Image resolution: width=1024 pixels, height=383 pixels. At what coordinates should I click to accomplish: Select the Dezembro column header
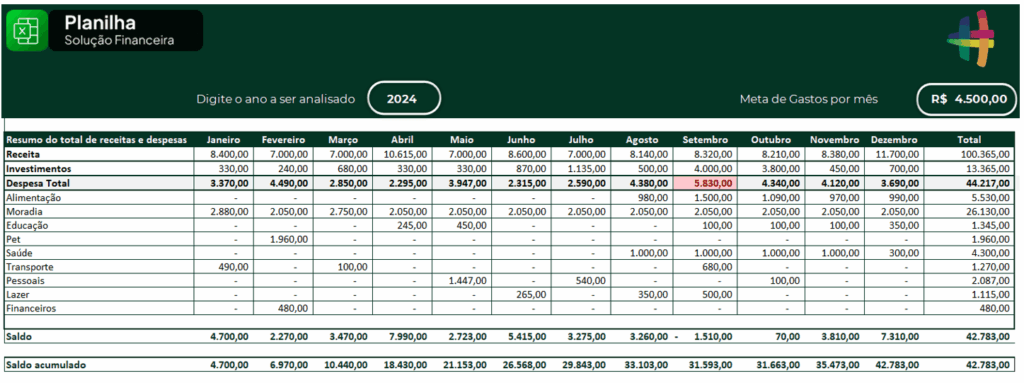894,140
